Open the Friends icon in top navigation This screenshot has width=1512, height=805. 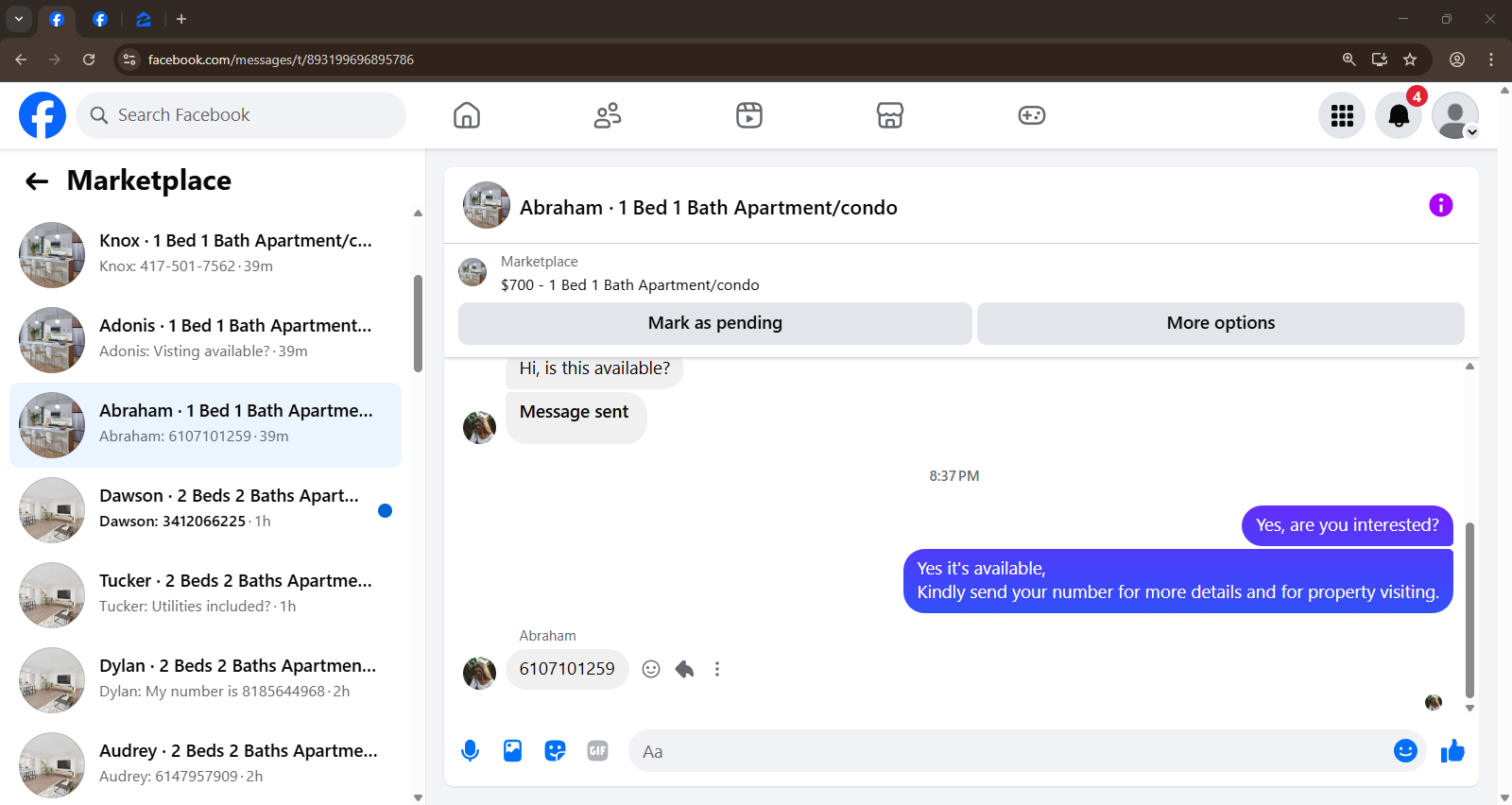pyautogui.click(x=608, y=115)
